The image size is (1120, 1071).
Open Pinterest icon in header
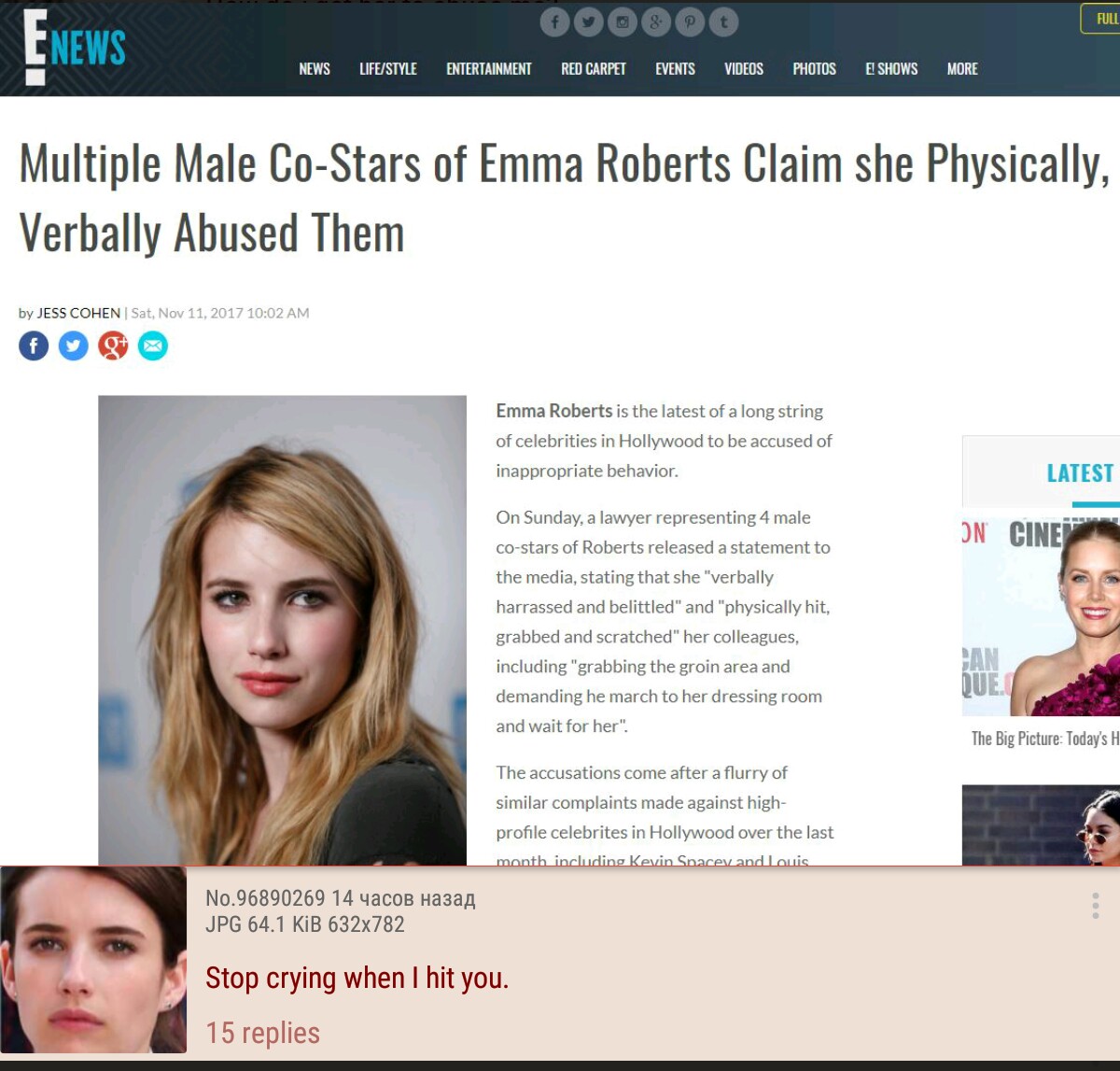[x=690, y=21]
